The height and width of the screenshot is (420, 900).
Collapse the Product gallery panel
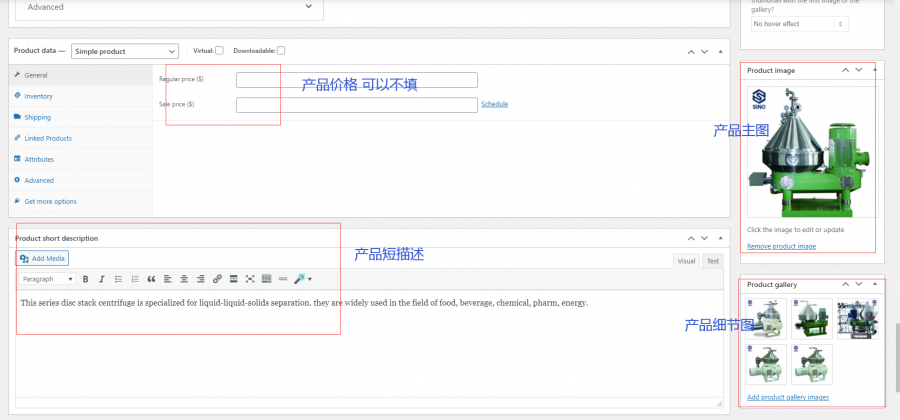click(875, 284)
